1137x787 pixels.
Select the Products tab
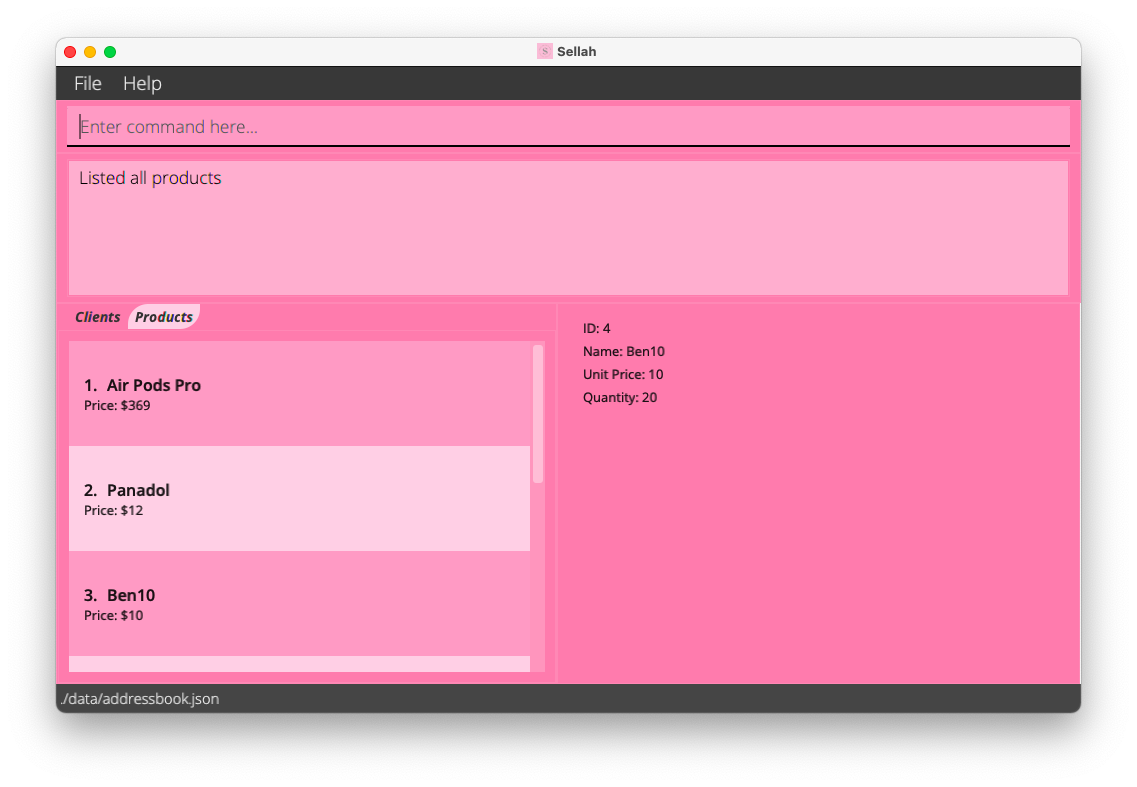164,317
